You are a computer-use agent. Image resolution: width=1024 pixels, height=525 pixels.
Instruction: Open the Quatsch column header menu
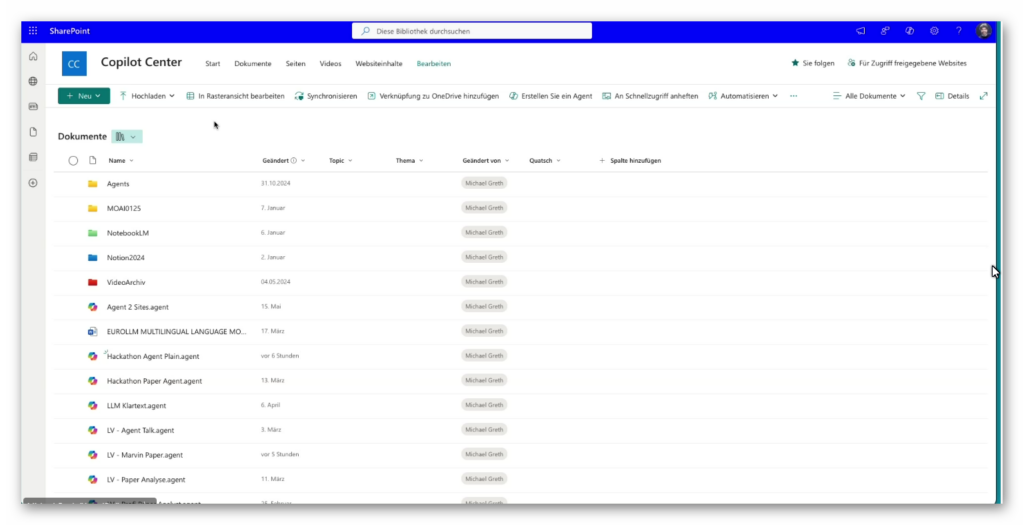pos(545,161)
